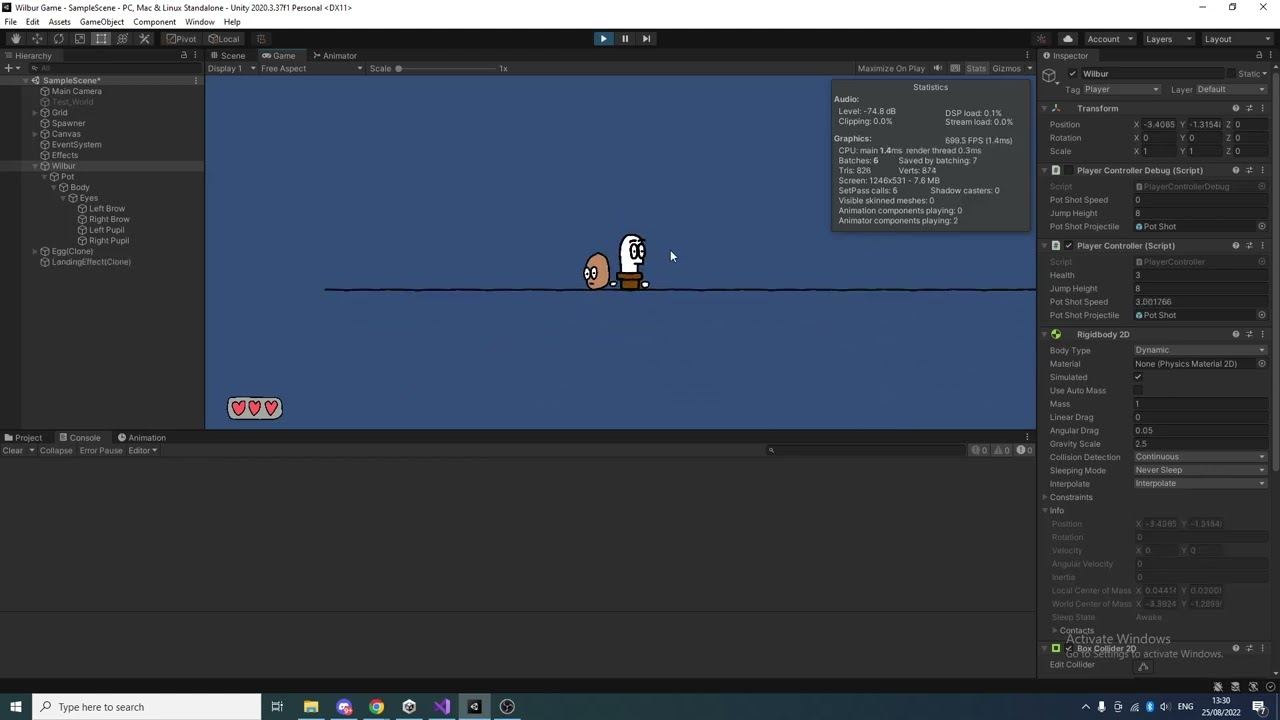1280x720 pixels.
Task: Expand the Constraints section in Rigidbody 2D
Action: [x=1046, y=497]
